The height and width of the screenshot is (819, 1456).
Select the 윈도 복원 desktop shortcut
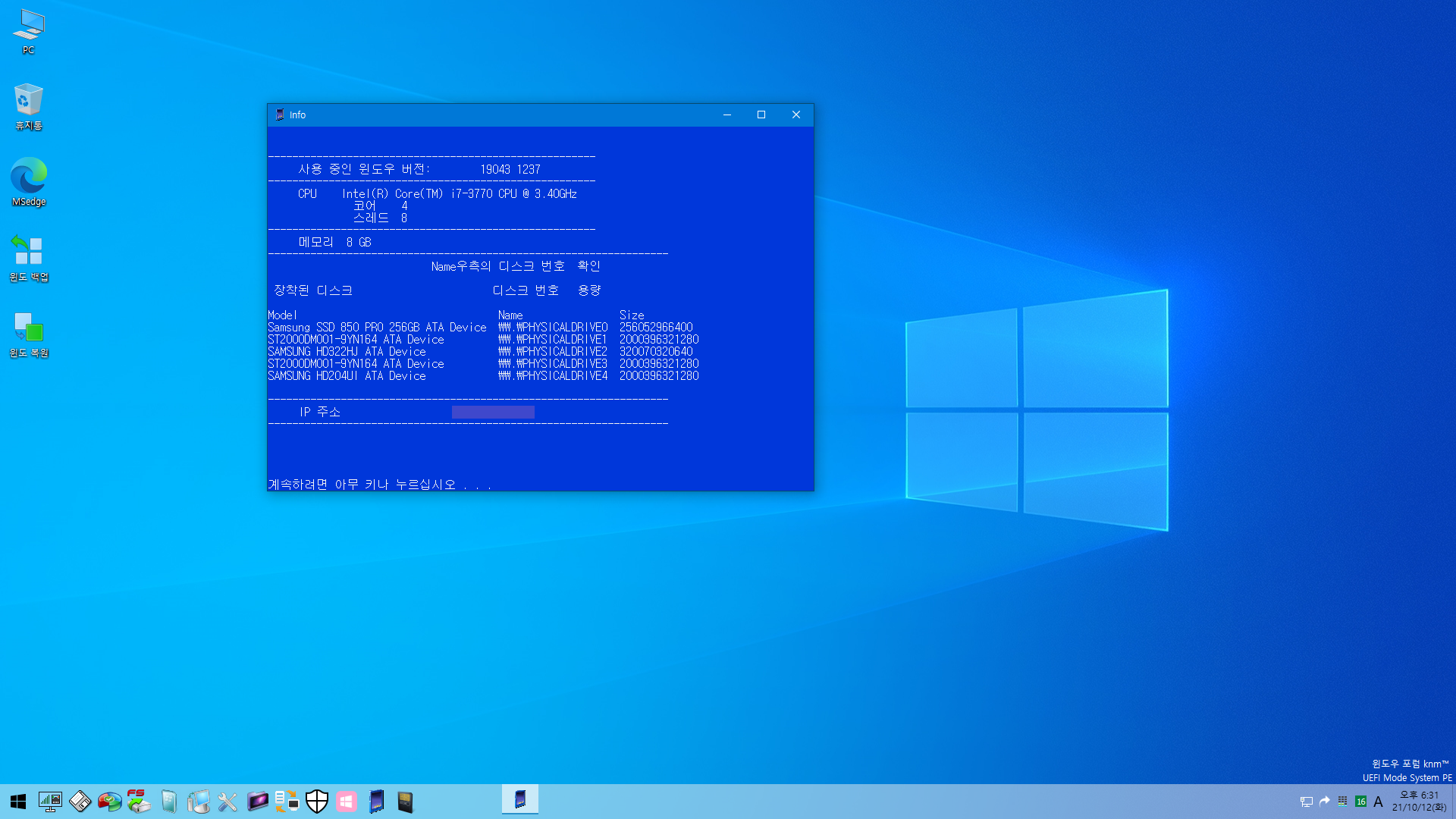point(29,334)
